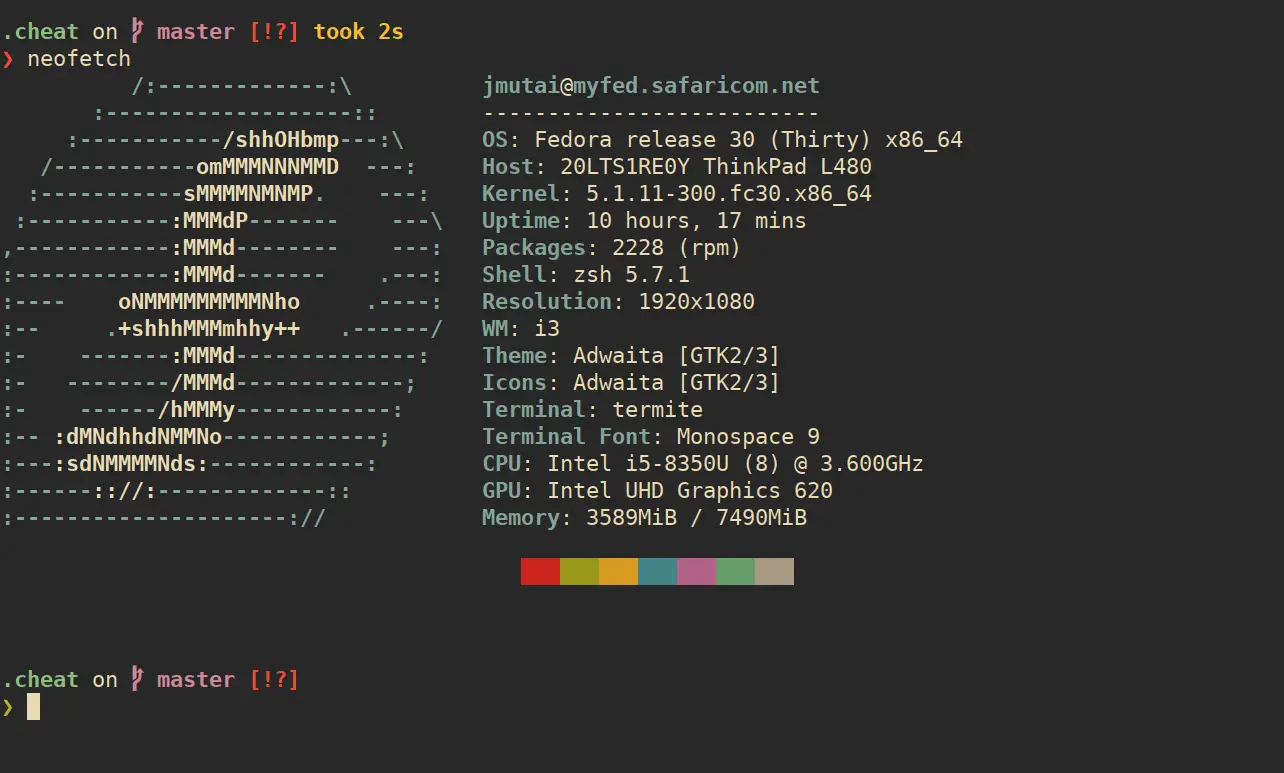Click the "took 2s" duration text
Image resolution: width=1284 pixels, height=773 pixels.
358,32
